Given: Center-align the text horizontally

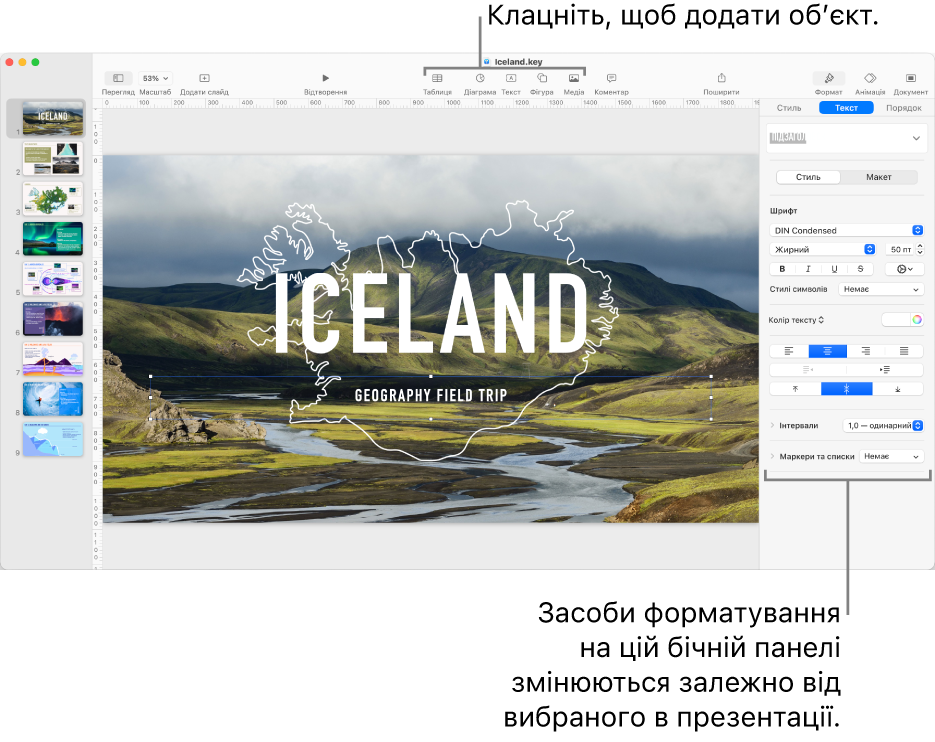Looking at the screenshot, I should coord(828,351).
